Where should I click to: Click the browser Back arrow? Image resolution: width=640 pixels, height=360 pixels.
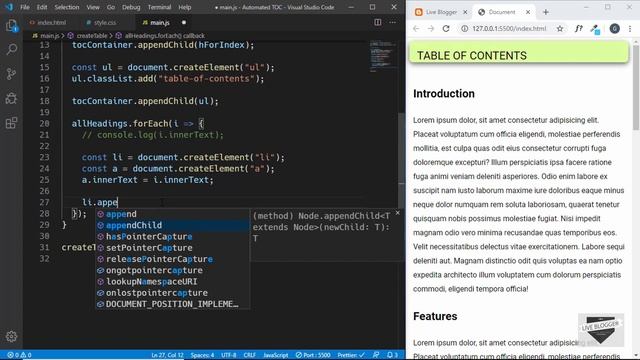coord(416,29)
